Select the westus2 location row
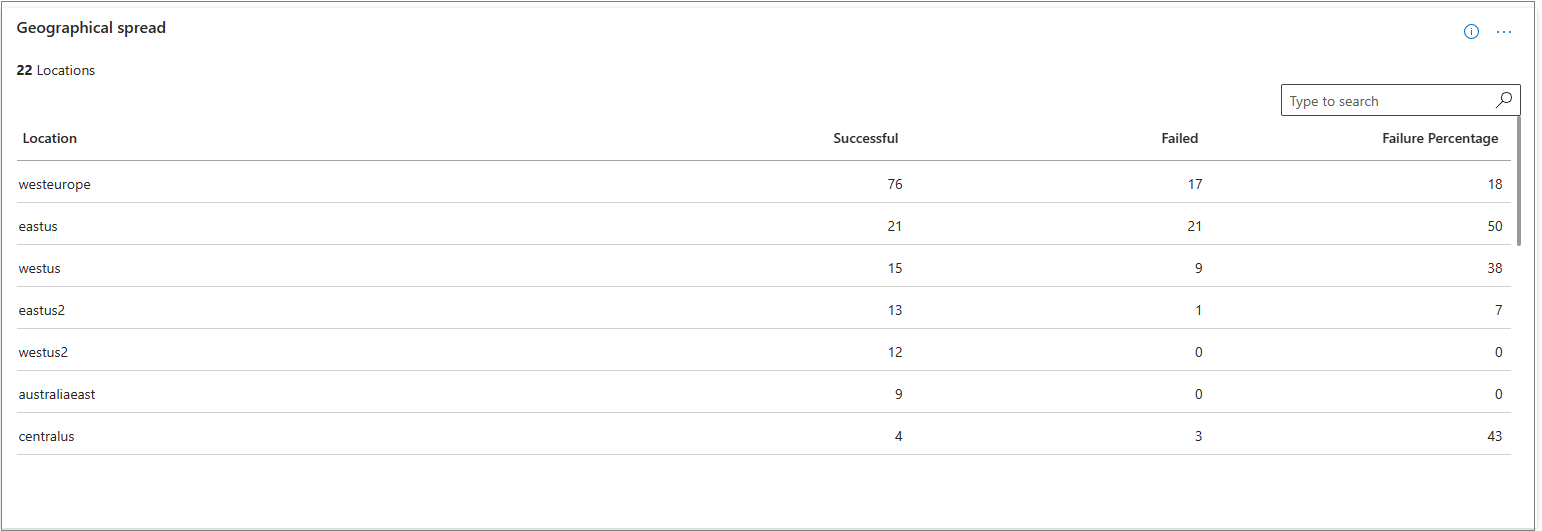The height and width of the screenshot is (531, 1542). 43,352
